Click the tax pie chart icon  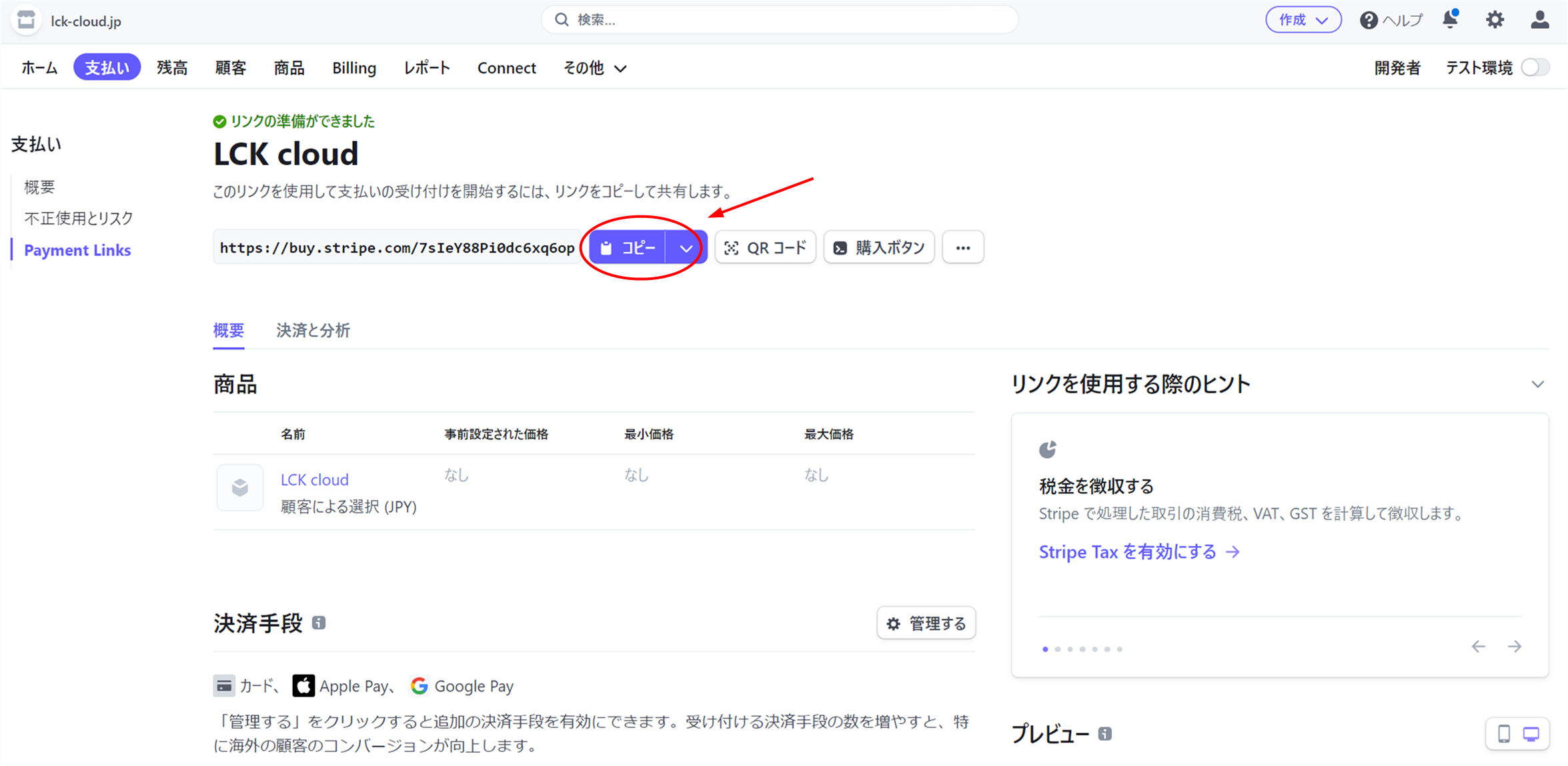(x=1048, y=449)
